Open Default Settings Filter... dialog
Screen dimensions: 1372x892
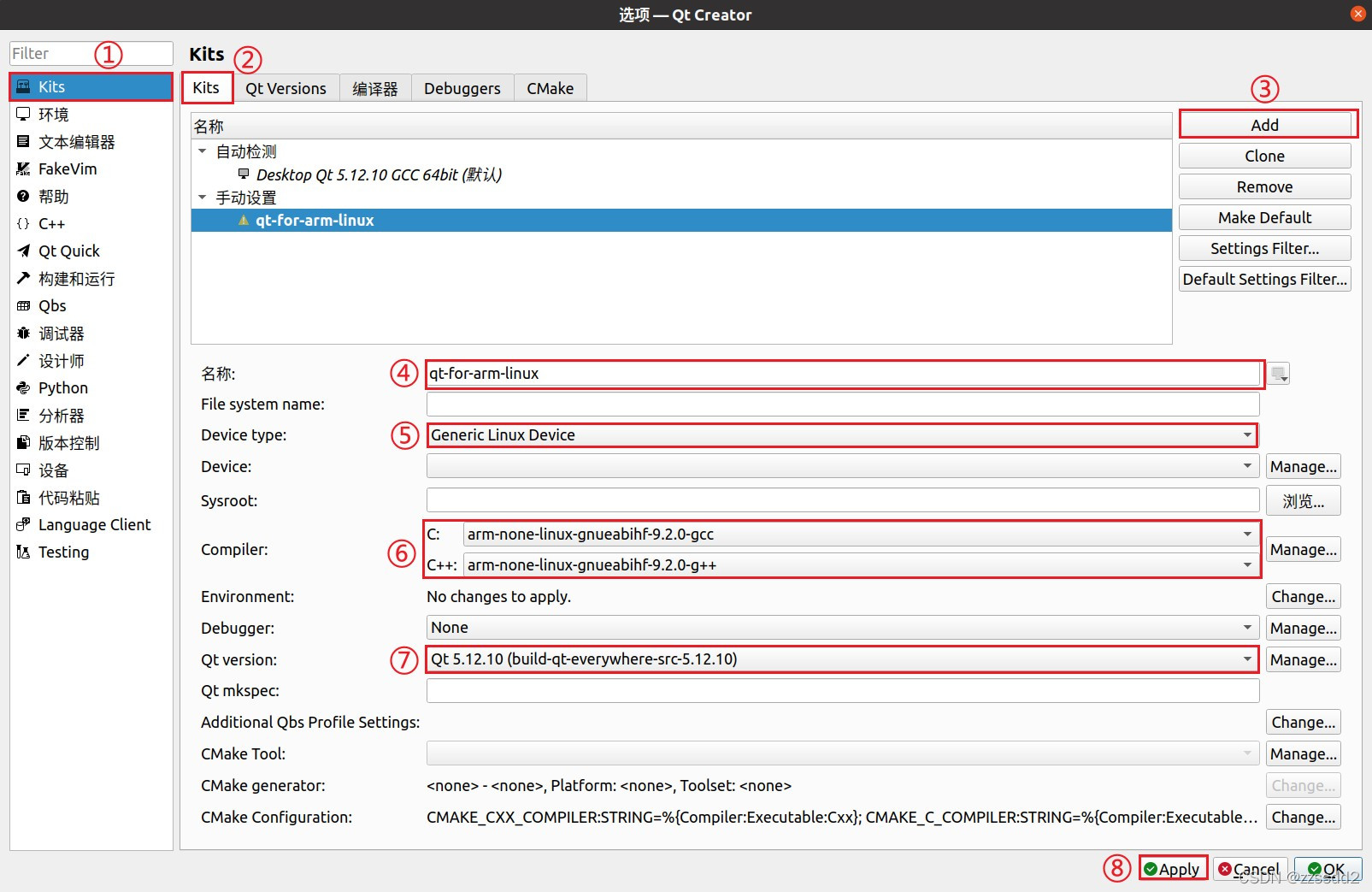tap(1265, 279)
